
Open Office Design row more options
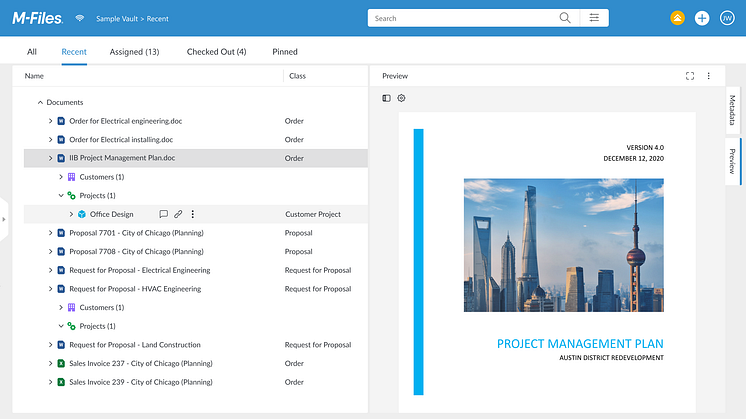tap(193, 214)
